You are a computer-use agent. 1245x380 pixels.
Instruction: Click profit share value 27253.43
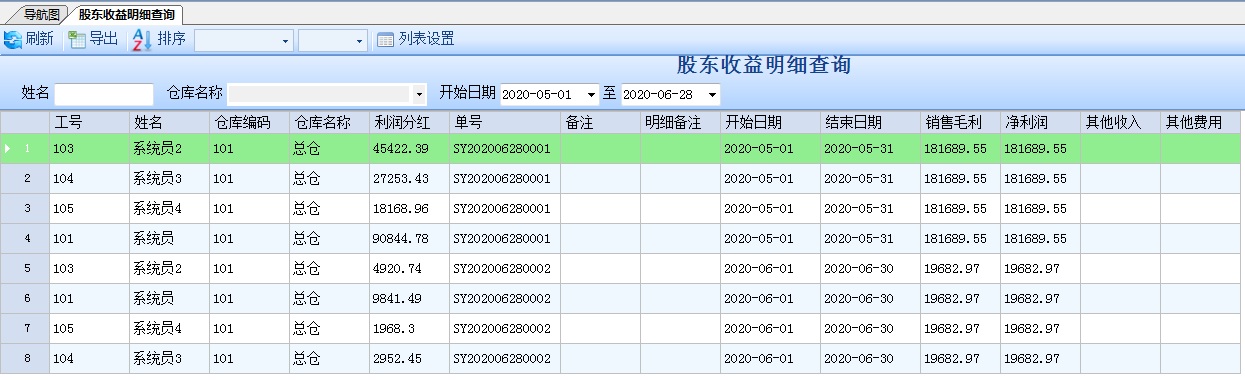[400, 178]
